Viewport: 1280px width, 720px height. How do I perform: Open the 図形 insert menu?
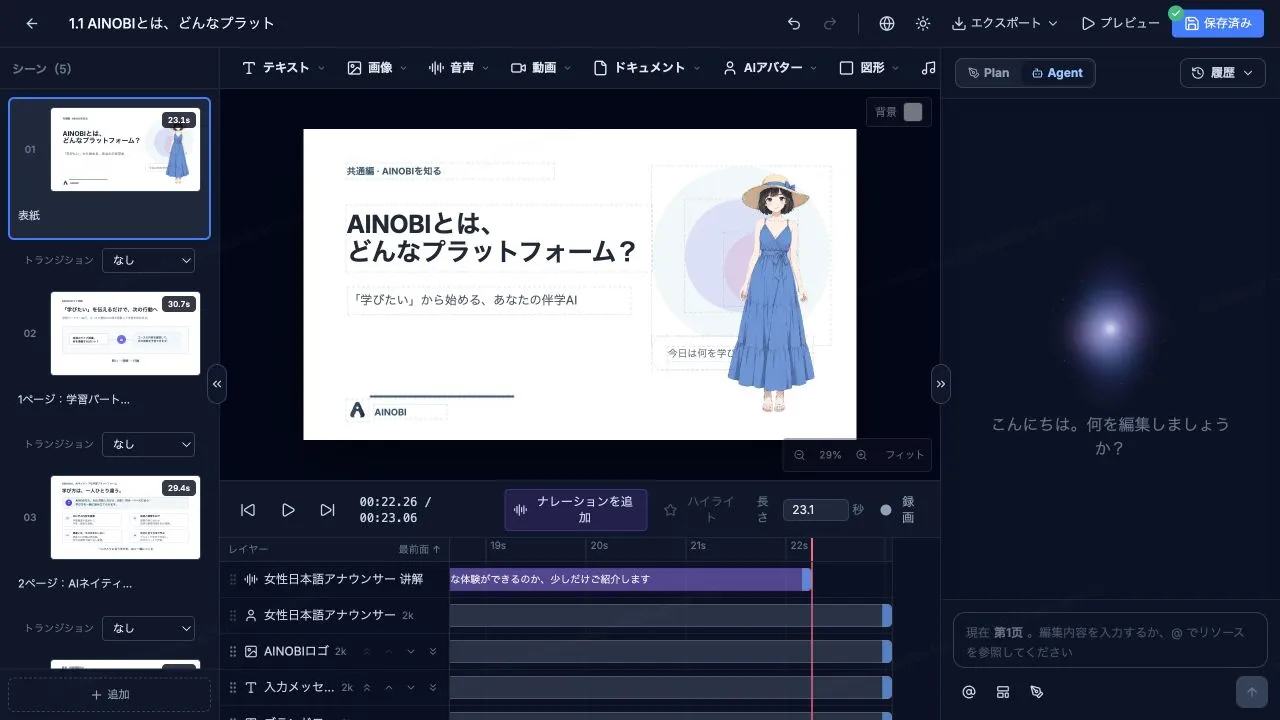[869, 68]
